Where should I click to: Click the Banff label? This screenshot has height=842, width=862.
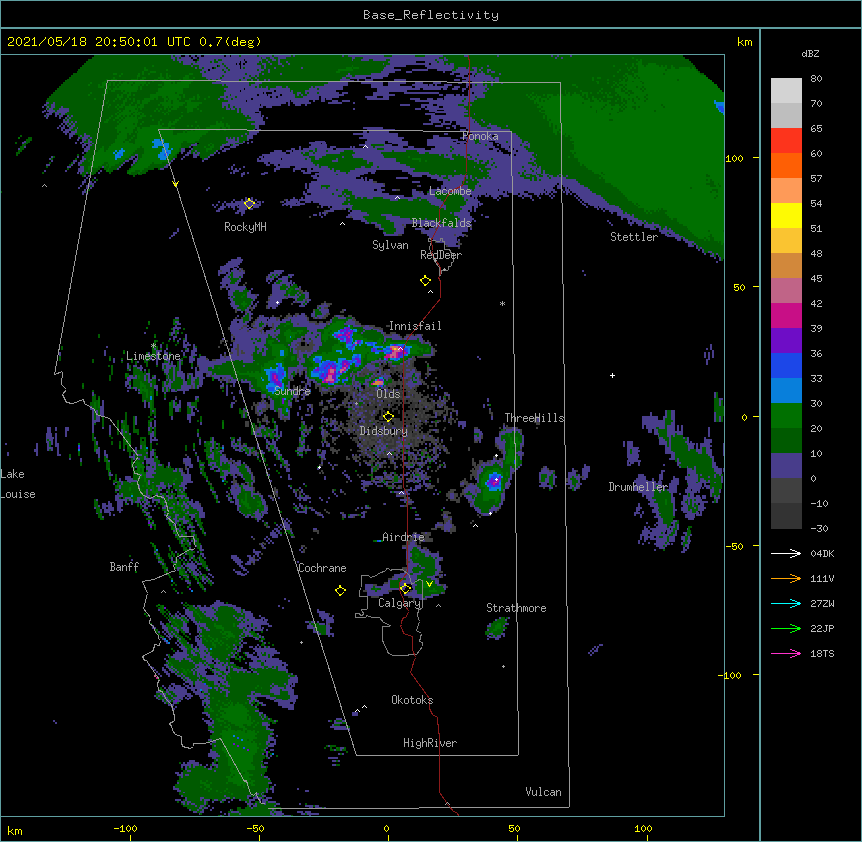coord(124,567)
